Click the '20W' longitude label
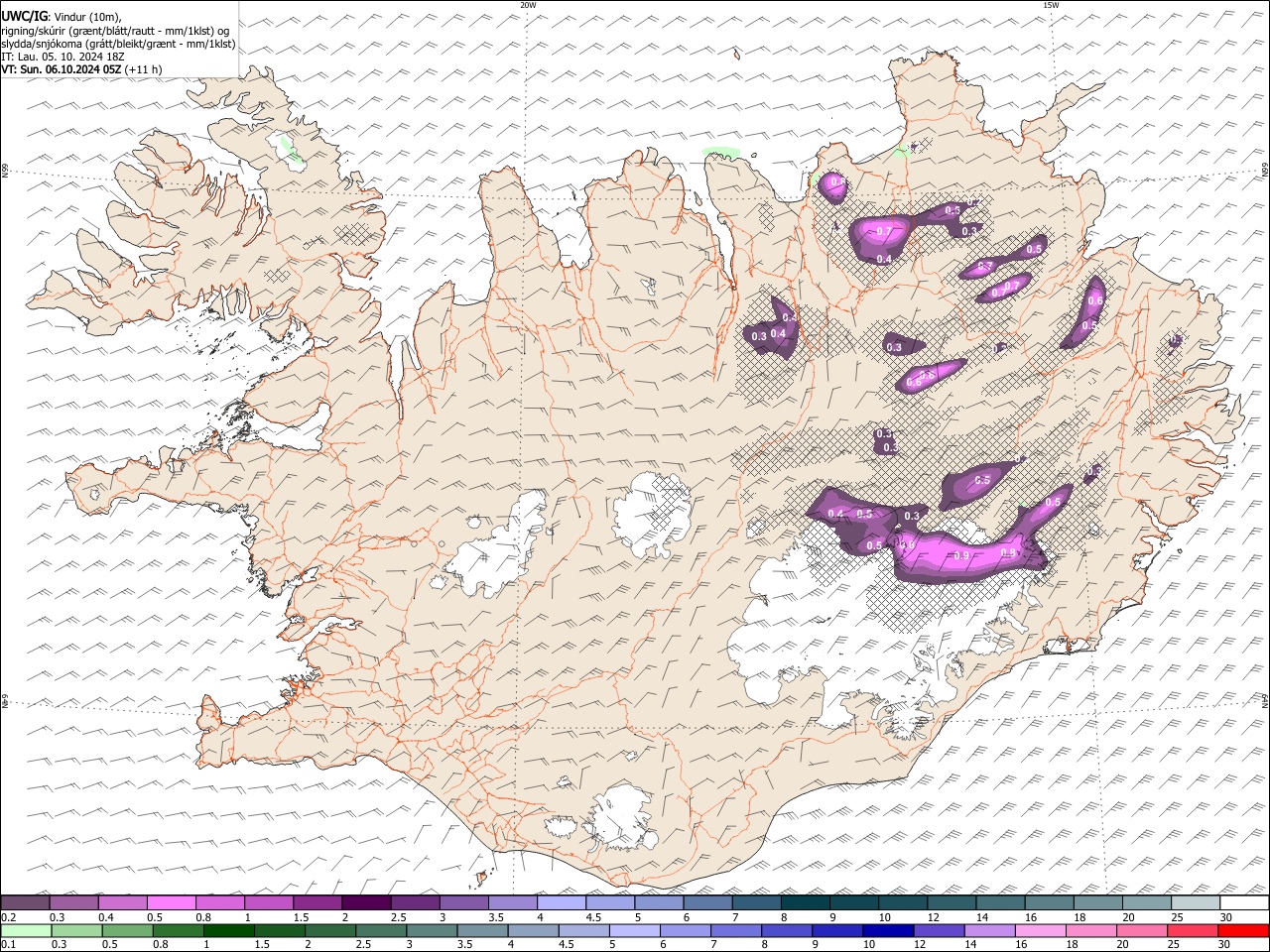Viewport: 1270px width, 952px height. click(528, 5)
